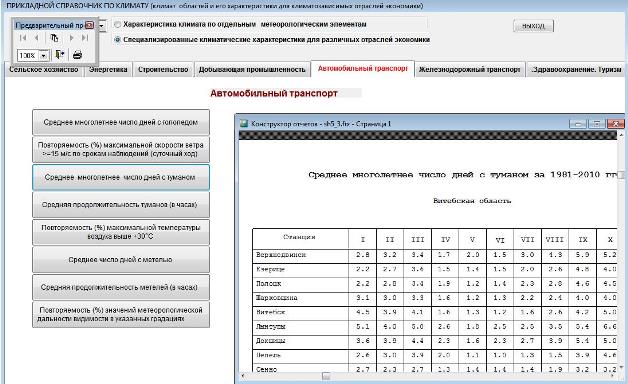Image resolution: width=628 pixels, height=384 pixels.
Task: Switch to Энергетика tab
Action: 108,70
